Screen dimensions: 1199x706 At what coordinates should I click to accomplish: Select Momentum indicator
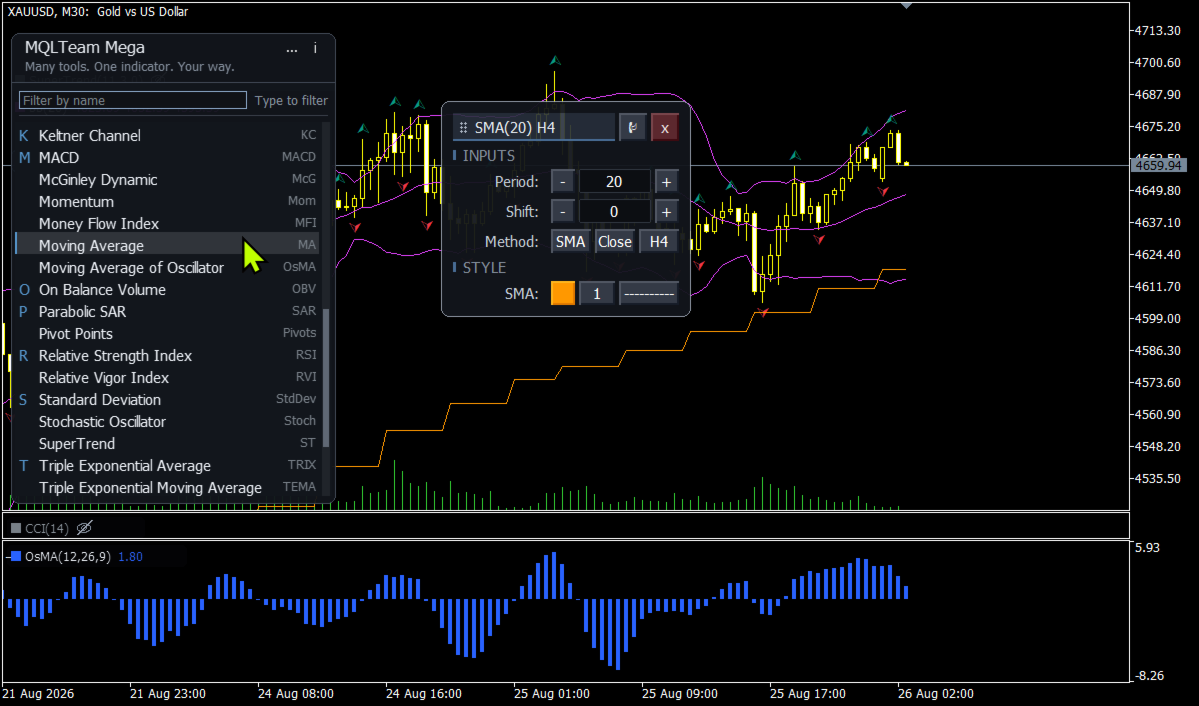tap(167, 202)
